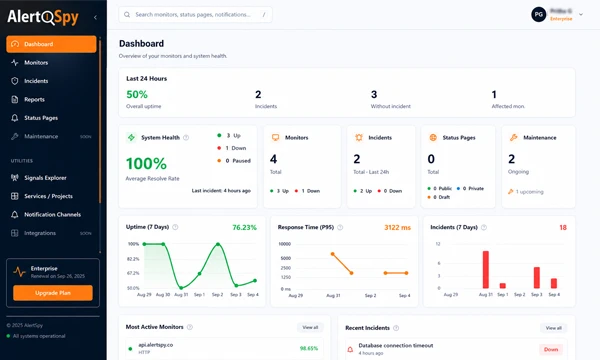
Task: Click the enterprise plan pulse icon
Action: pos(19,272)
